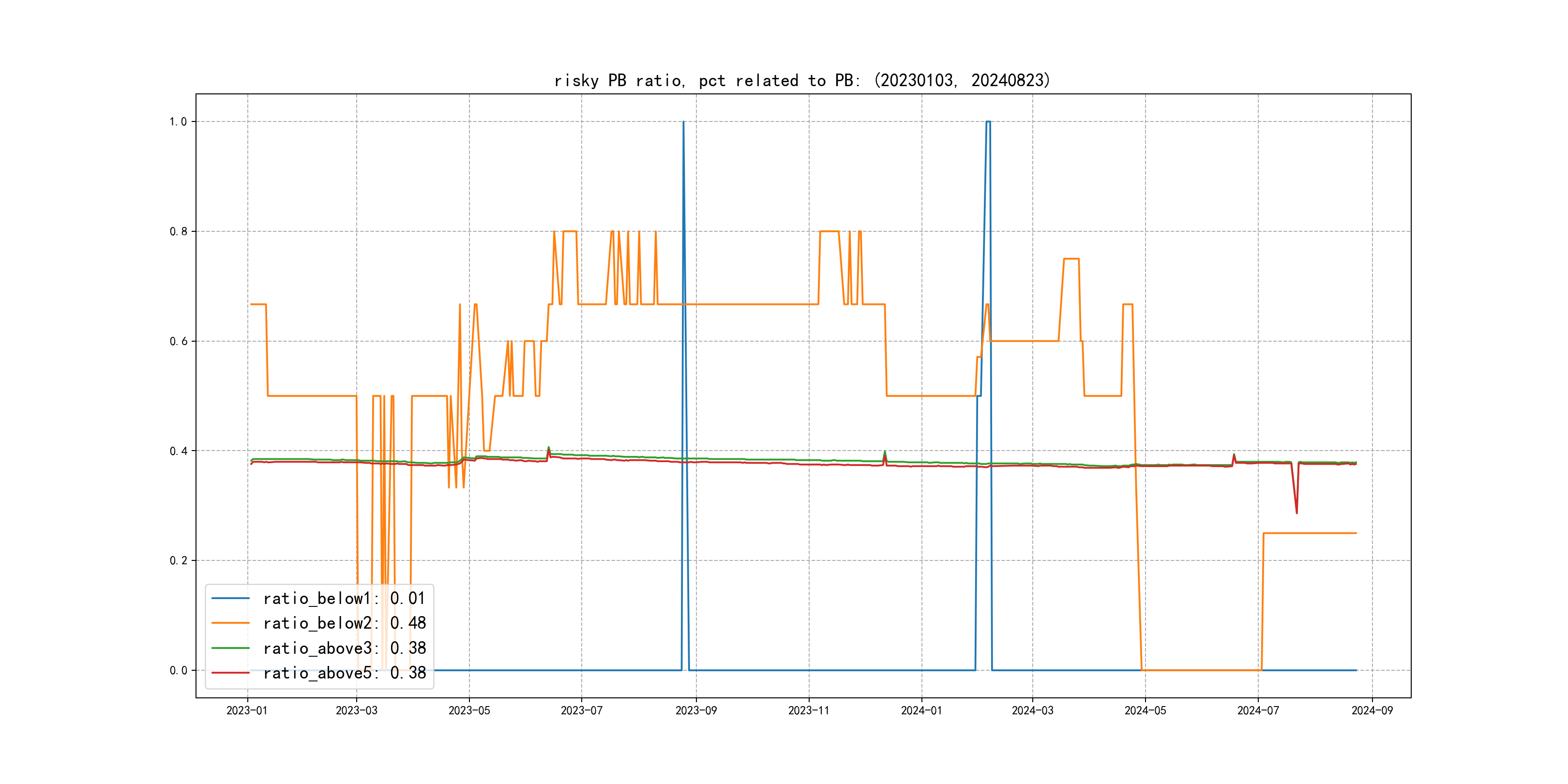Image resolution: width=1568 pixels, height=784 pixels.
Task: Click the blue spike top near 2024-02
Action: tap(988, 122)
